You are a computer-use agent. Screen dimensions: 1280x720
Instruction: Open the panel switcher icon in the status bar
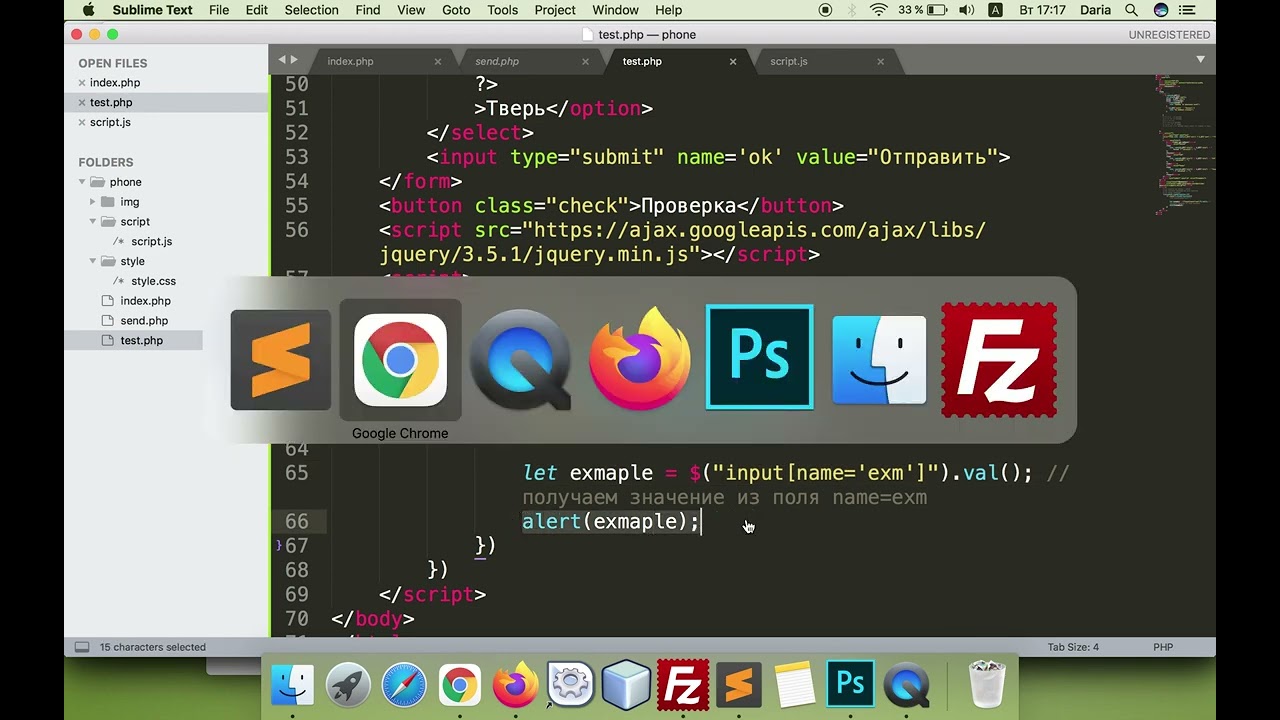(82, 647)
